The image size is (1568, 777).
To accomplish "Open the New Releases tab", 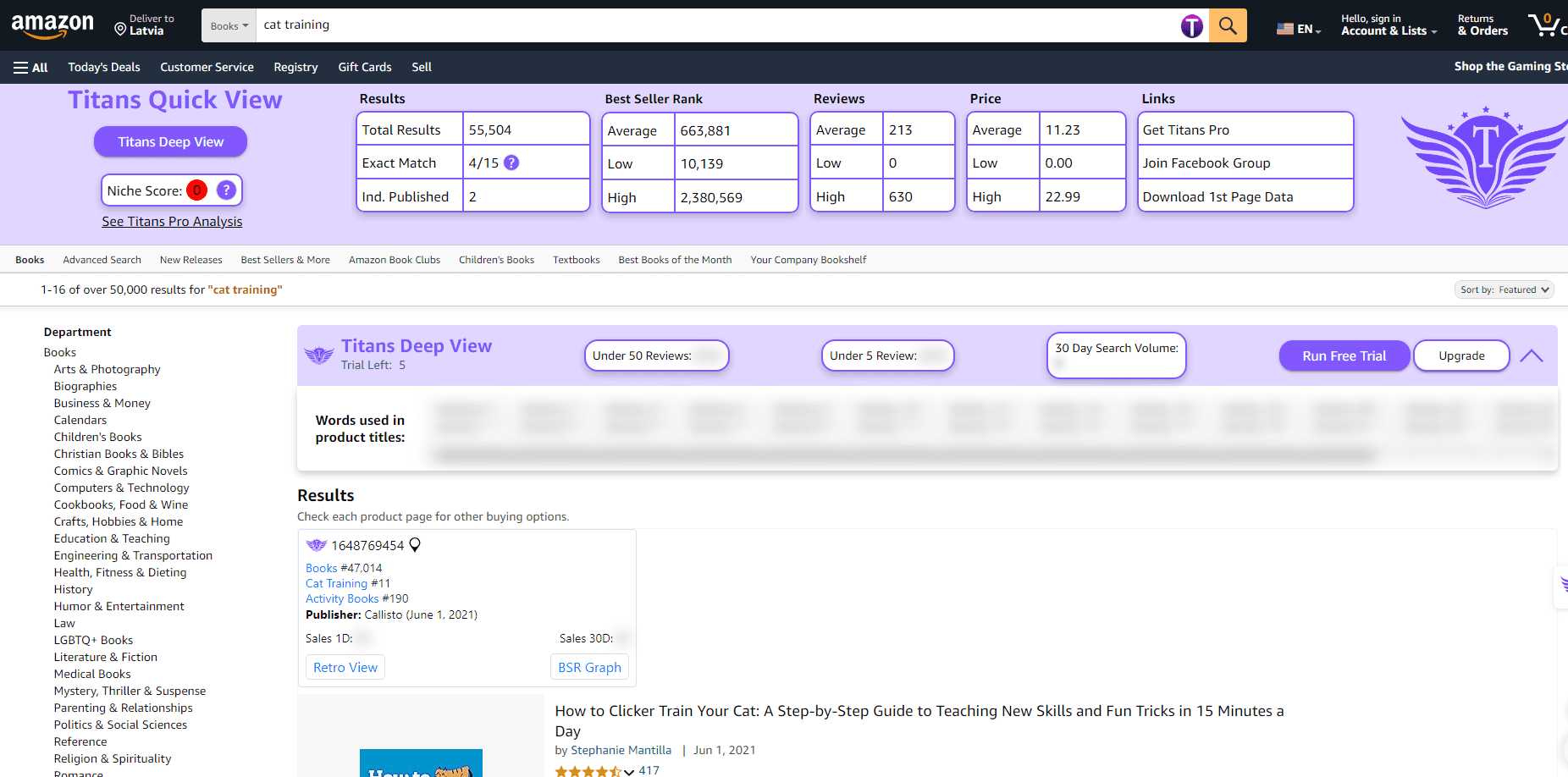I will tap(190, 260).
